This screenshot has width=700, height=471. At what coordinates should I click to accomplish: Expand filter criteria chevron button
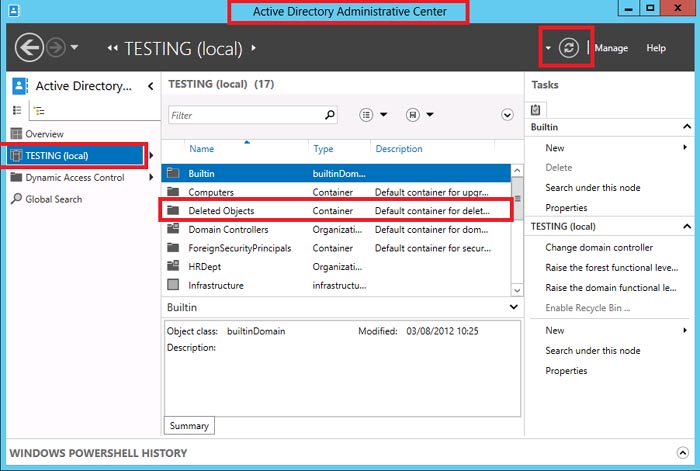click(x=507, y=115)
